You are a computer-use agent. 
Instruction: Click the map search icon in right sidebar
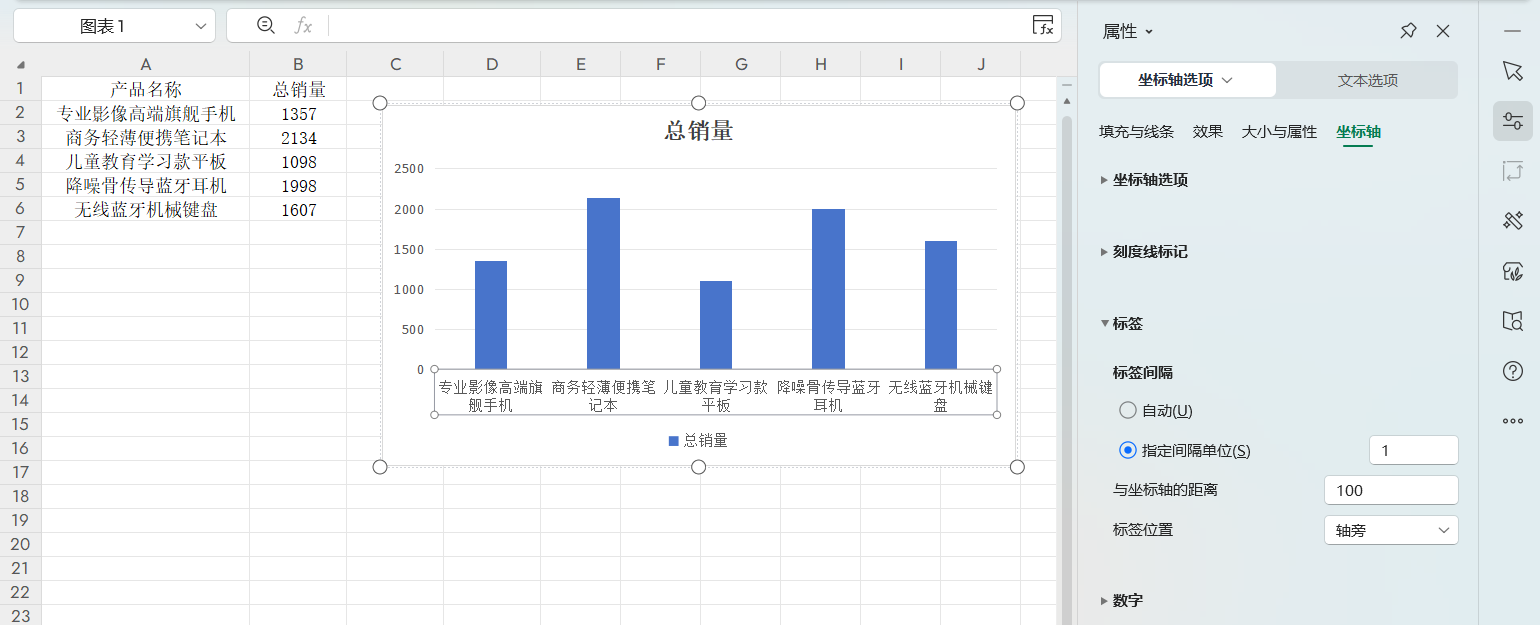point(1512,321)
